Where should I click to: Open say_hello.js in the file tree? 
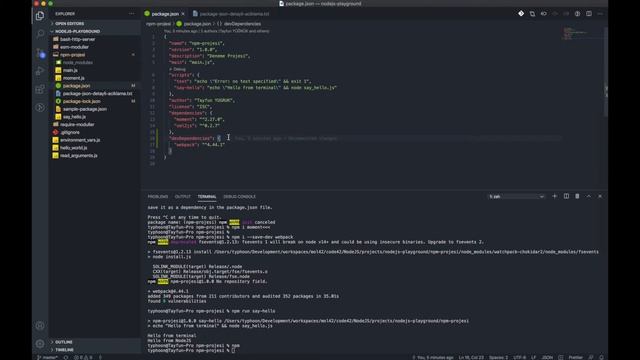click(74, 117)
